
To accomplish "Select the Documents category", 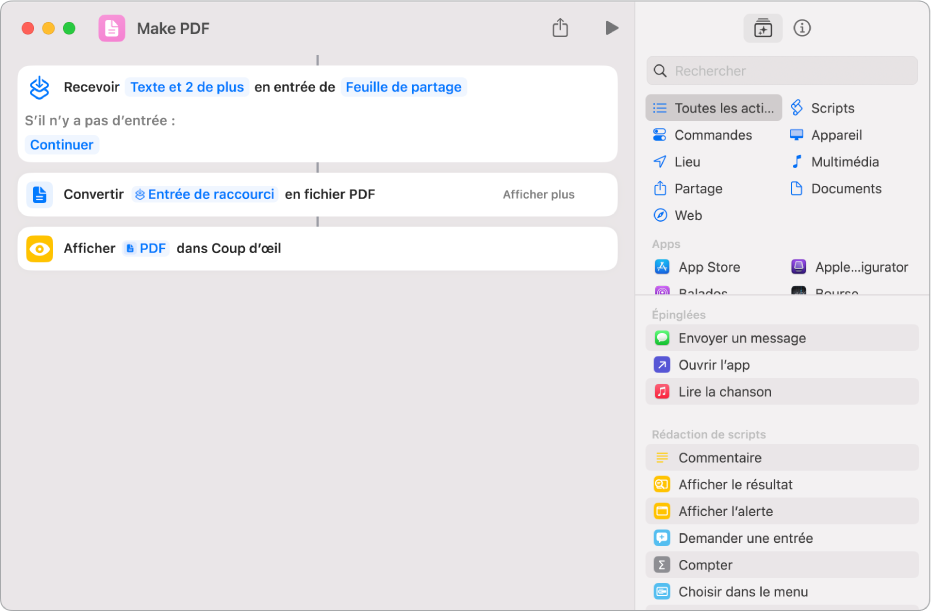I will [x=835, y=188].
